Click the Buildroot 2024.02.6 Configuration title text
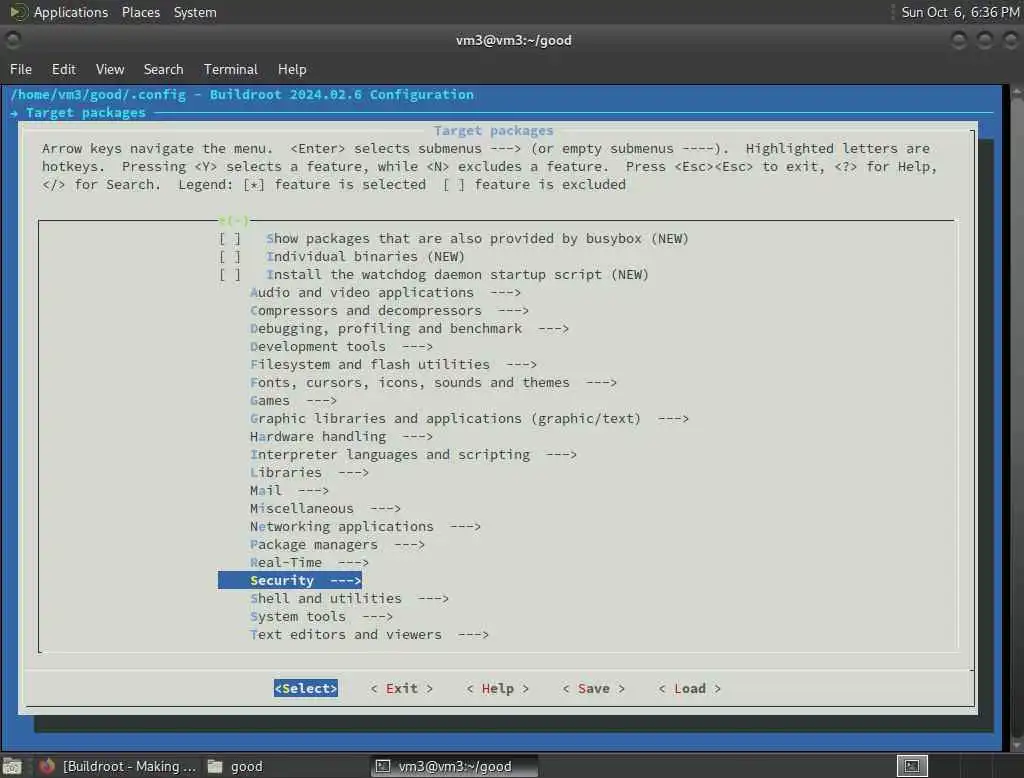 pyautogui.click(x=342, y=94)
